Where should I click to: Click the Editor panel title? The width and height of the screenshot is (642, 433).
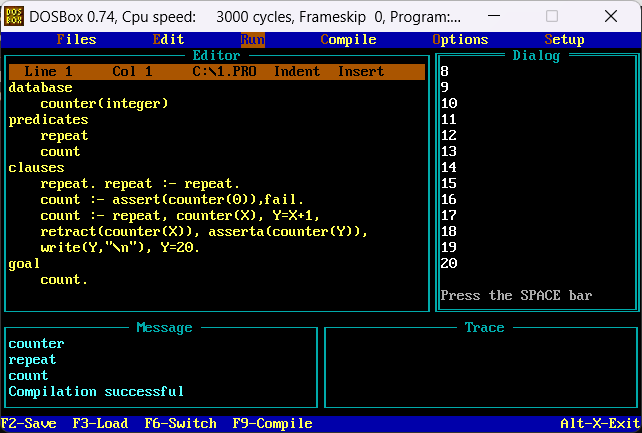(216, 55)
